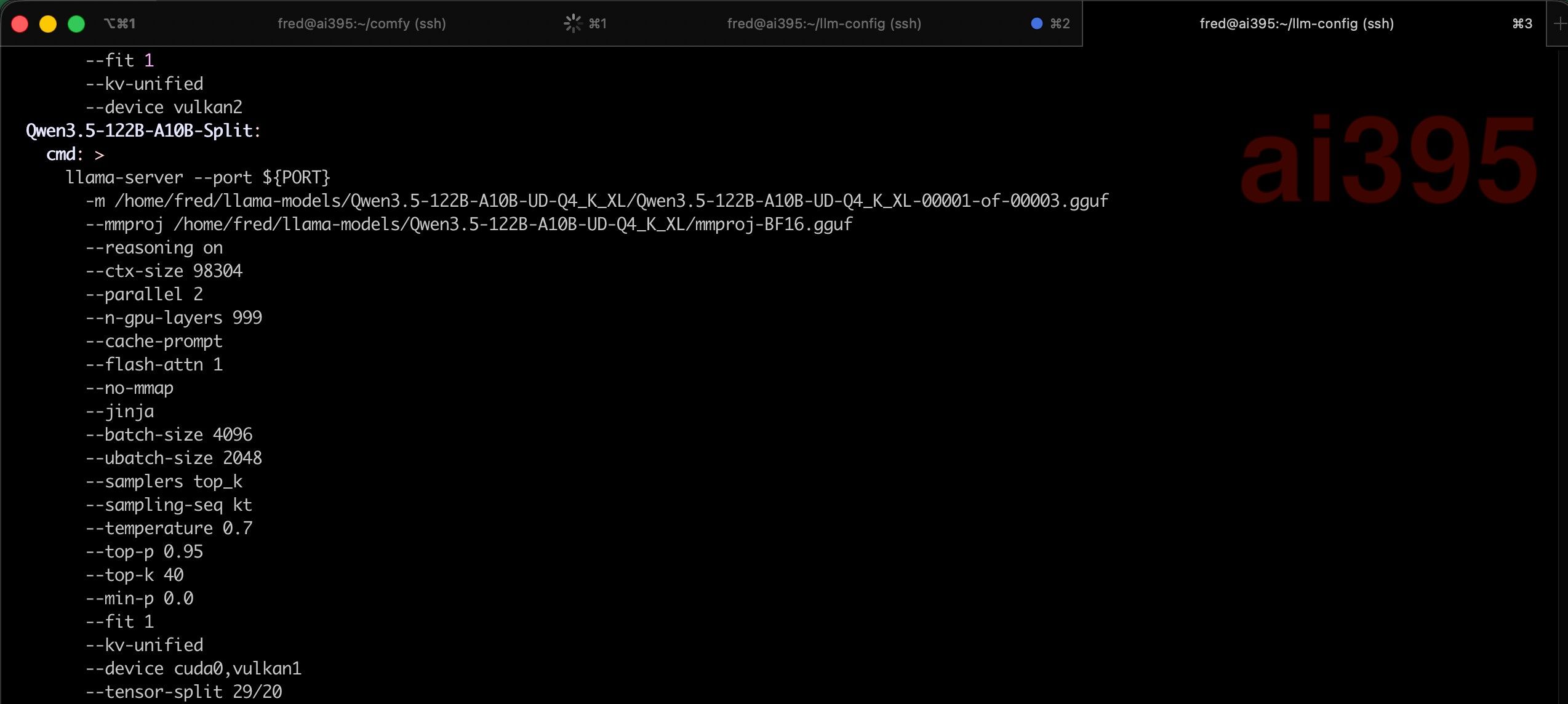Switch to the second llm-config tab marked ⌘2
This screenshot has width=1568, height=704.
[x=824, y=23]
